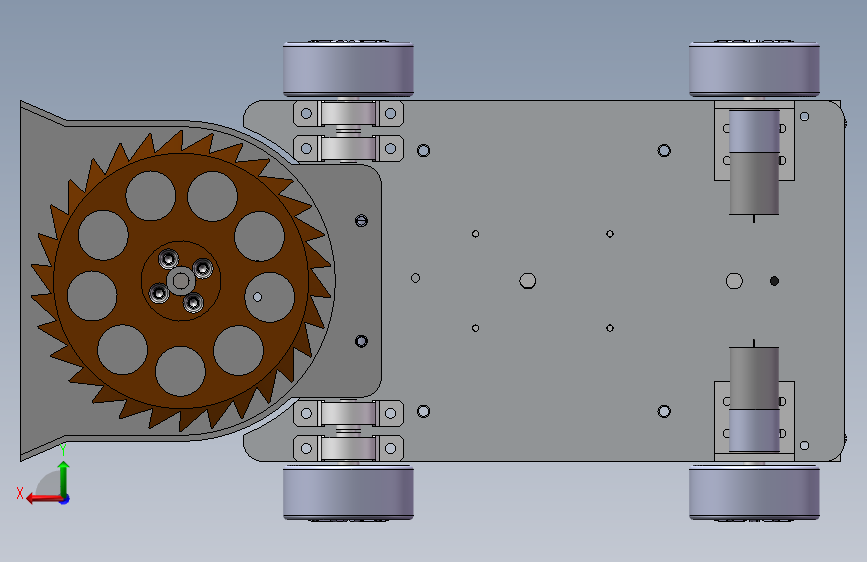This screenshot has width=867, height=562.
Task: Click the hexagonal shaft at the saw blade center
Action: (181, 281)
